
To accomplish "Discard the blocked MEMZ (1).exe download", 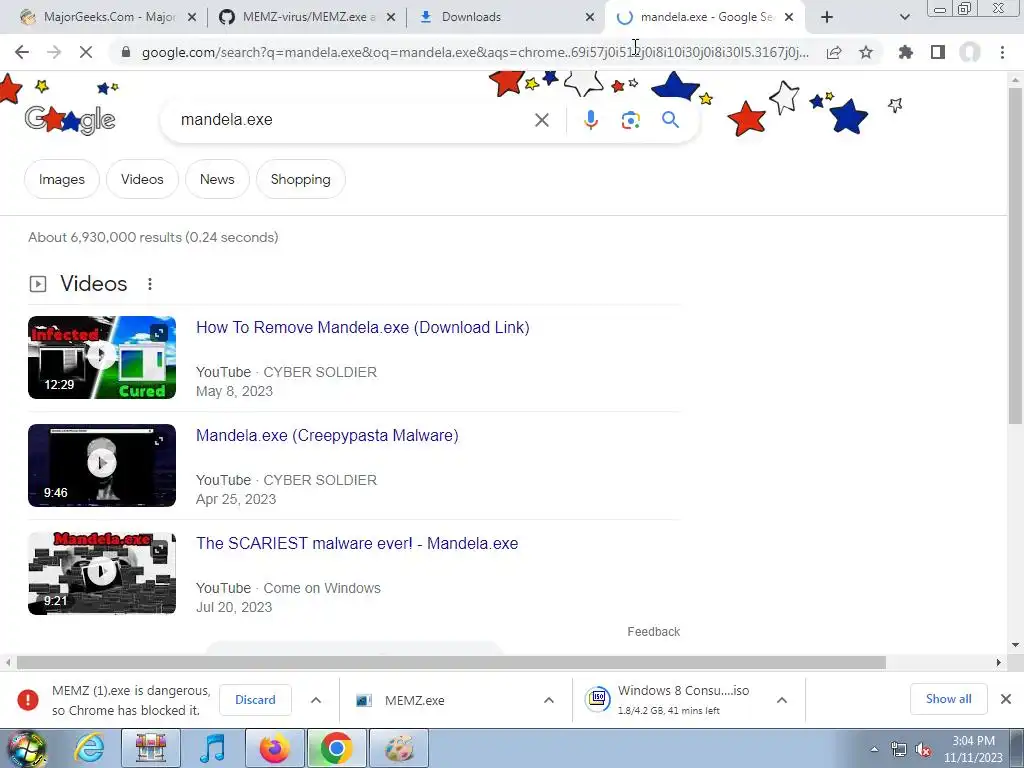I will (x=255, y=700).
